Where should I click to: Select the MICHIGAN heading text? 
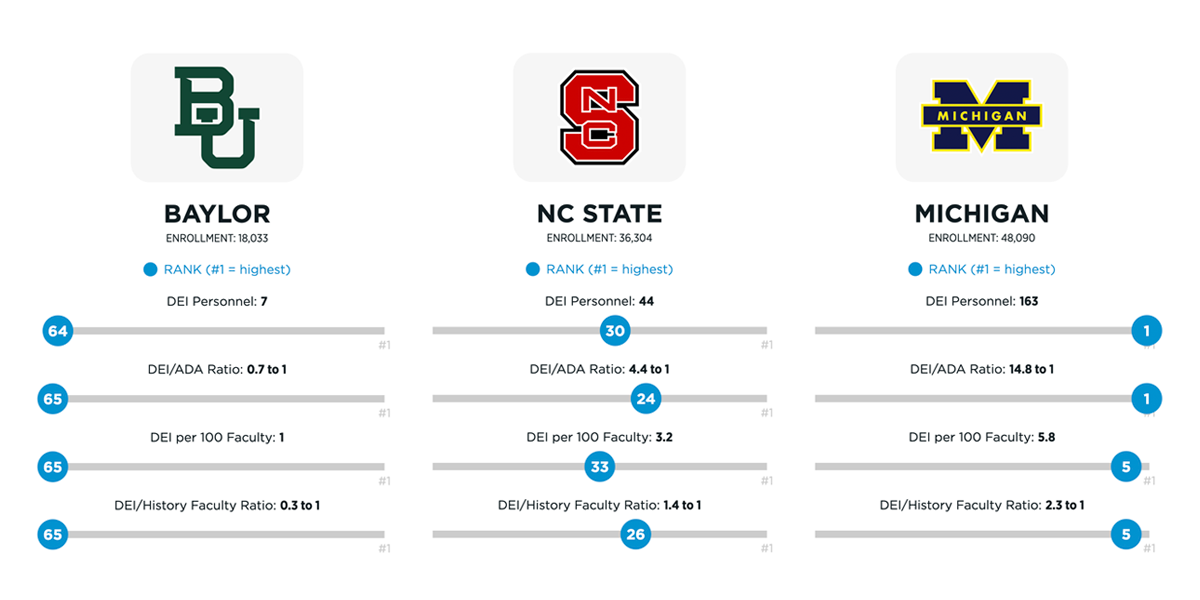982,214
